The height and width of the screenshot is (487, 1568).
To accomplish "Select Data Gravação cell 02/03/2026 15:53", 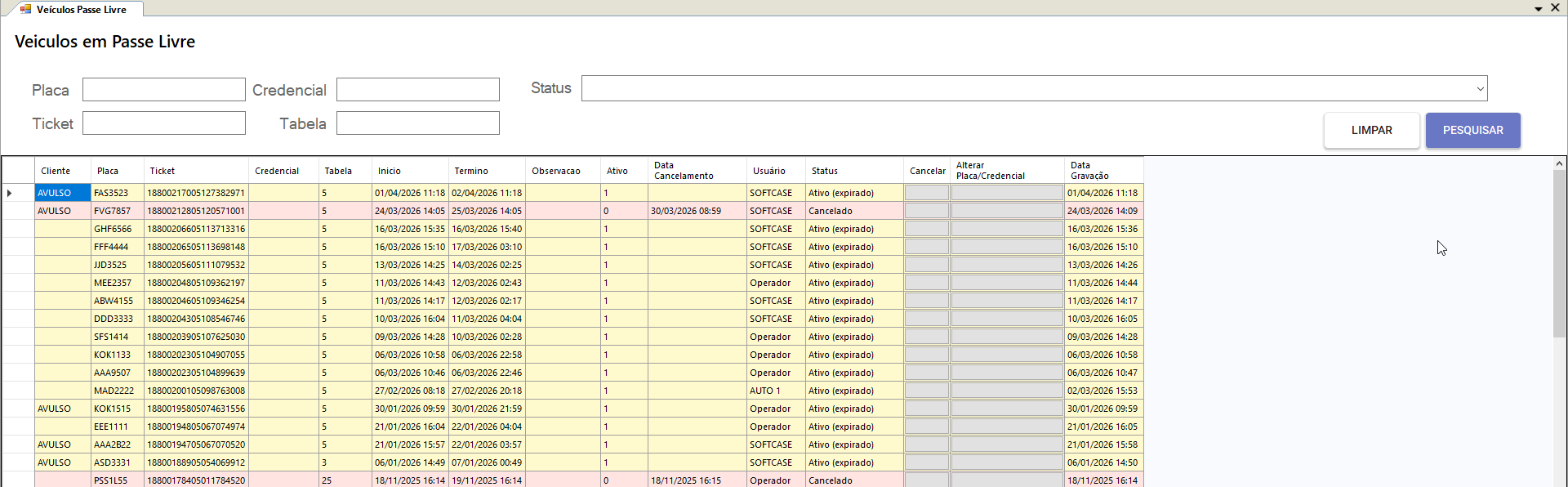I will coord(1104,391).
